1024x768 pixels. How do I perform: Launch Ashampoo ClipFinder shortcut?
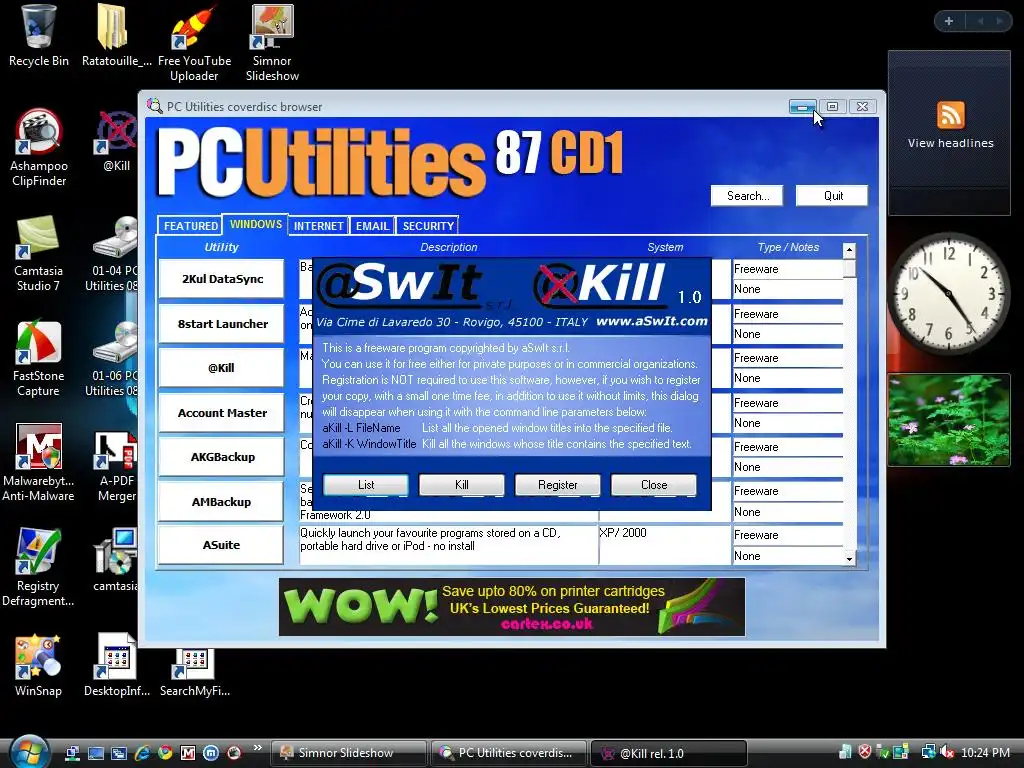point(39,148)
